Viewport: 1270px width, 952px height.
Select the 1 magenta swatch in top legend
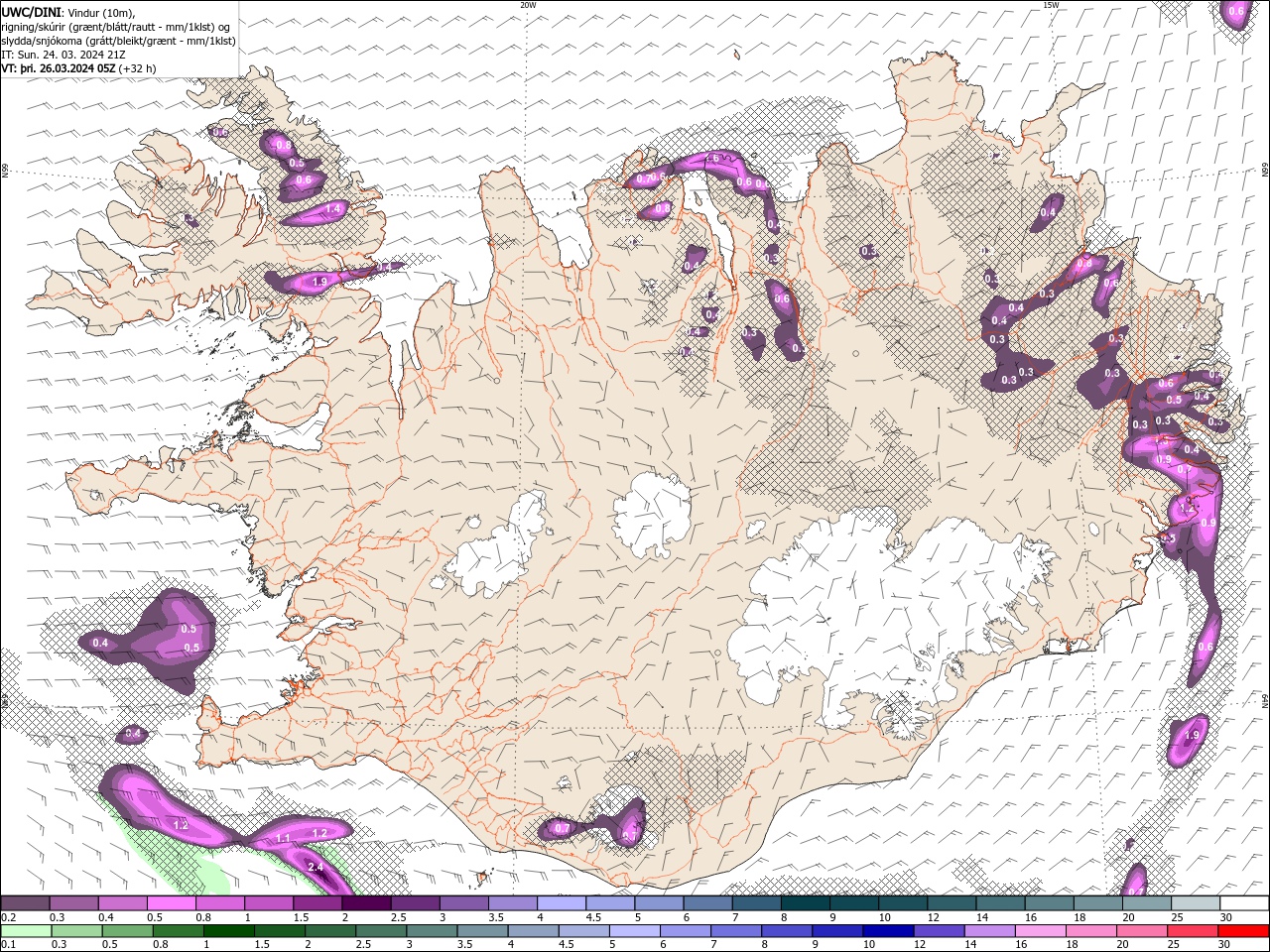coord(269,903)
